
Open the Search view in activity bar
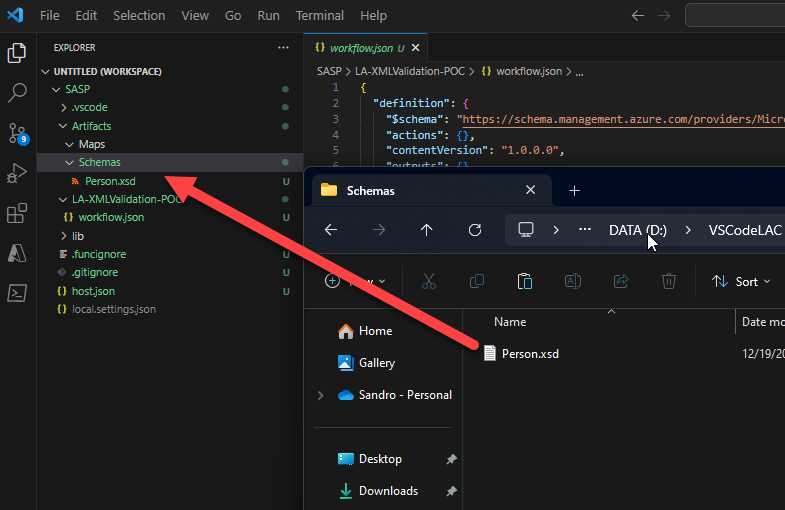(17, 93)
